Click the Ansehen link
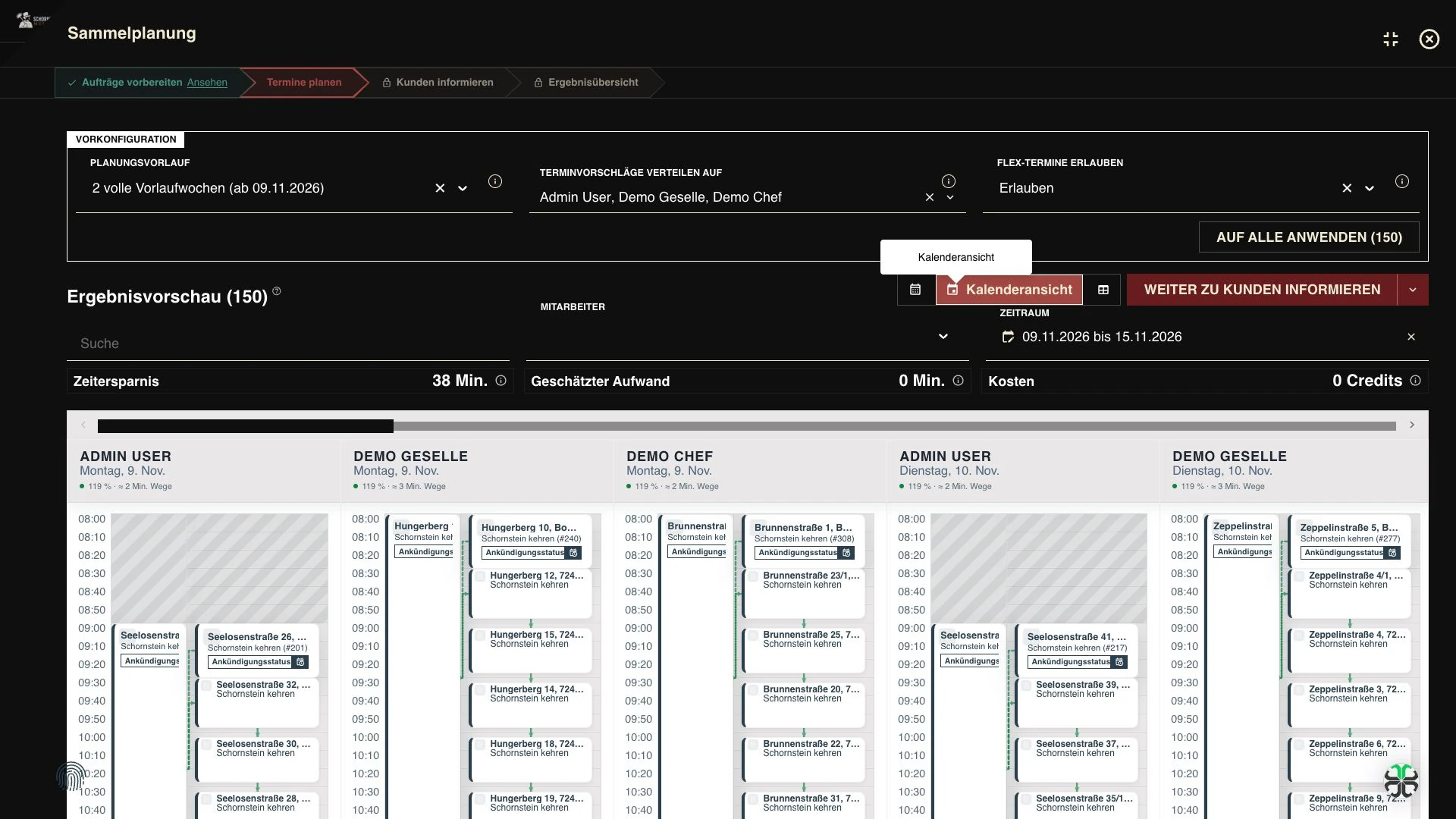The image size is (1456, 819). coord(207,83)
